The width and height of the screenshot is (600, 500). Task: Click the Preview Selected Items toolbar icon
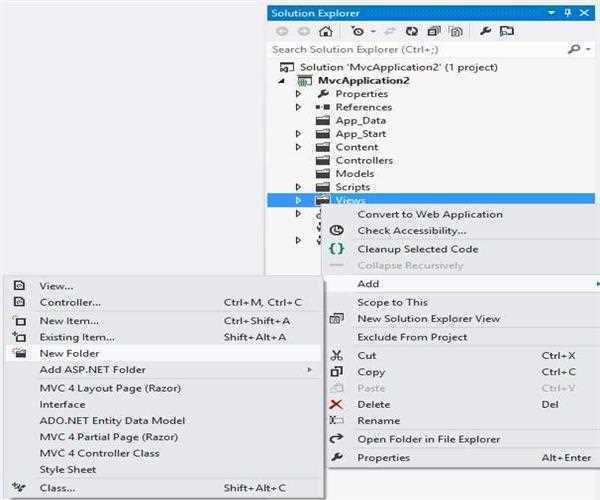(506, 31)
